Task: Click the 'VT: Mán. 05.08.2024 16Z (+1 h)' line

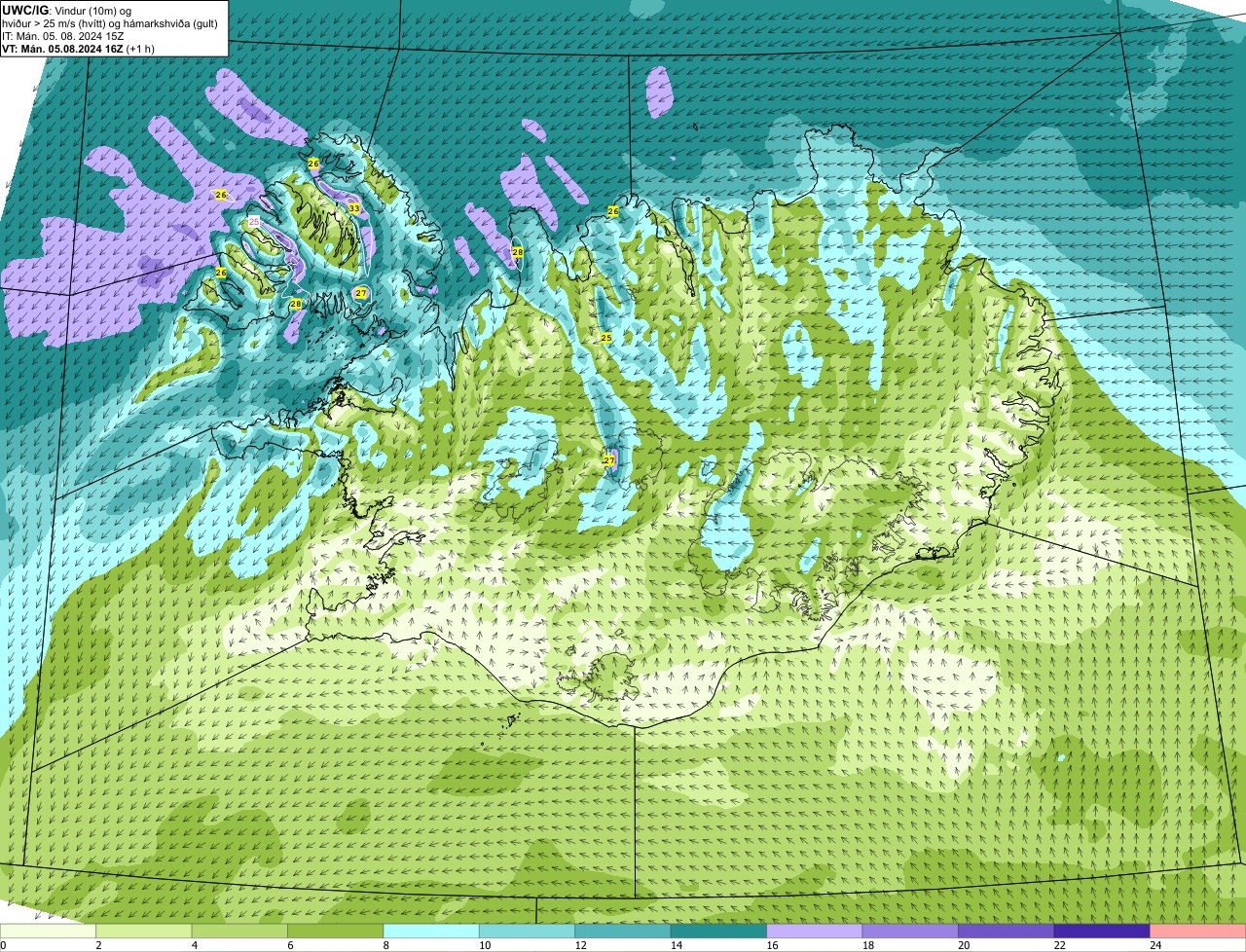Action: (78, 49)
